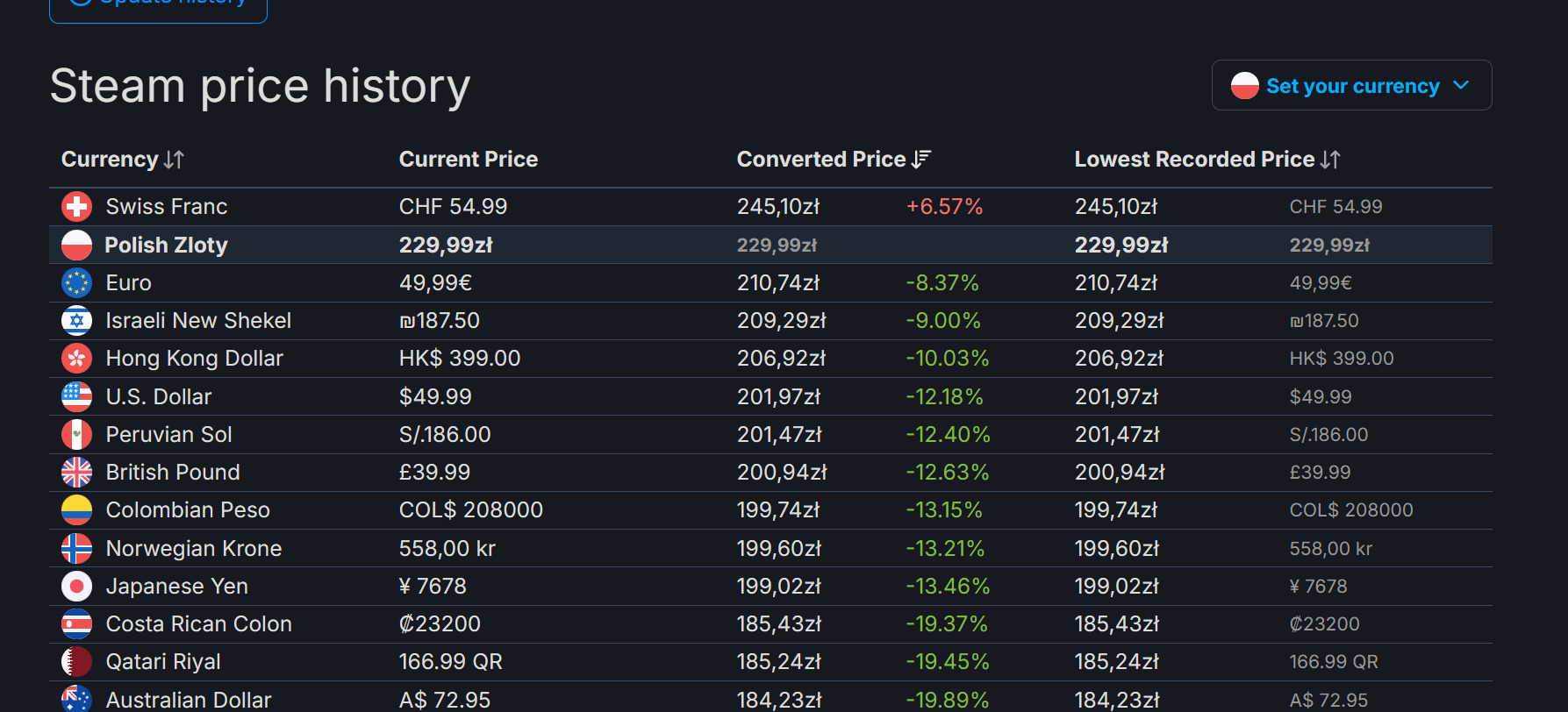This screenshot has height=712, width=1568.
Task: Click the Israeli New Shekel flag icon
Action: [76, 321]
